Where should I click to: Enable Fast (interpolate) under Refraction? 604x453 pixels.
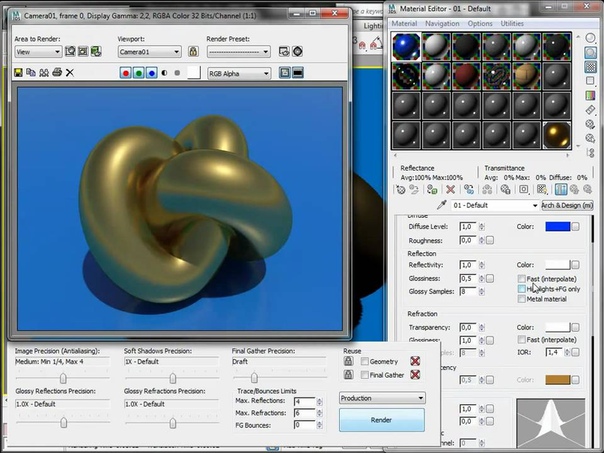[x=522, y=339]
